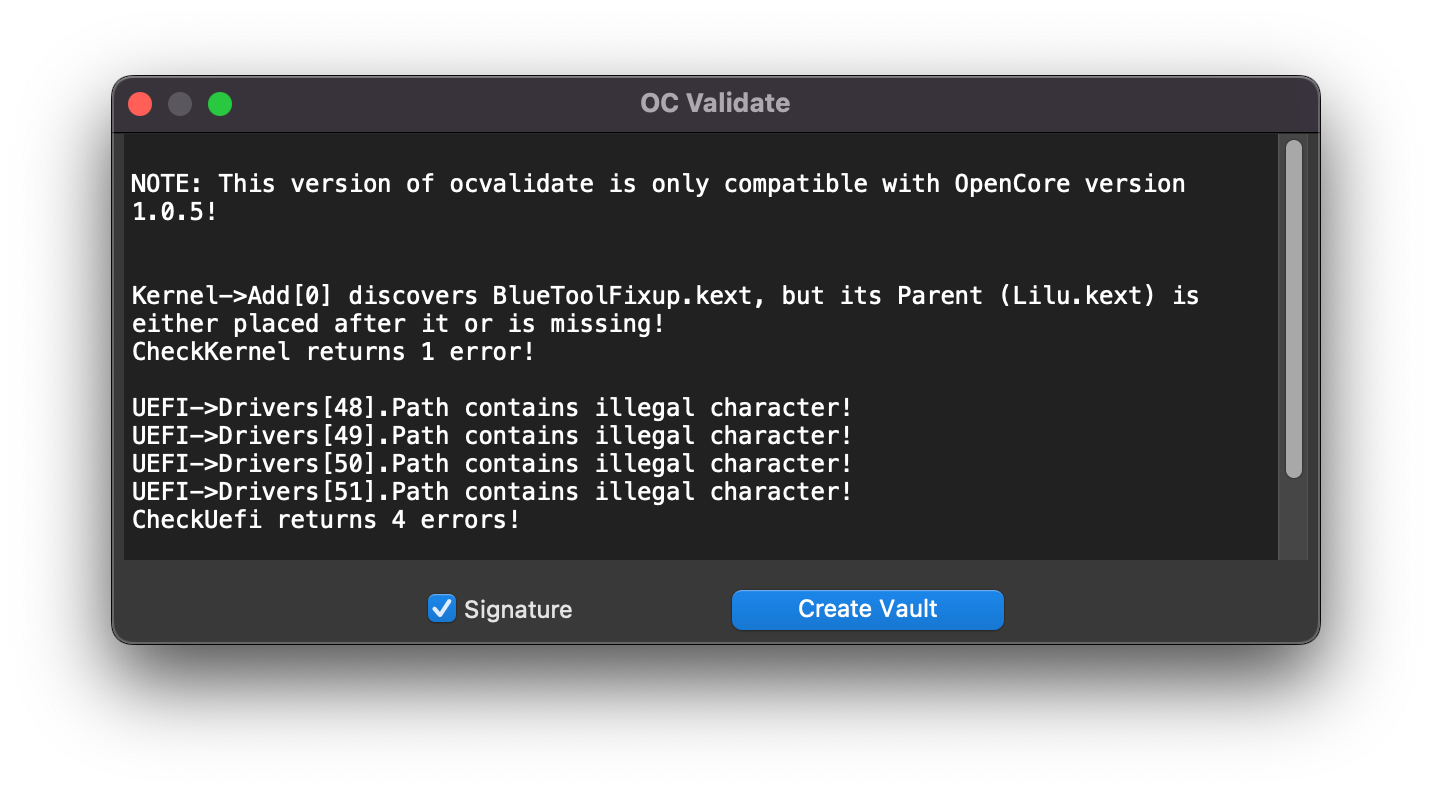
Task: Minimize the OC Validate window
Action: click(x=180, y=104)
